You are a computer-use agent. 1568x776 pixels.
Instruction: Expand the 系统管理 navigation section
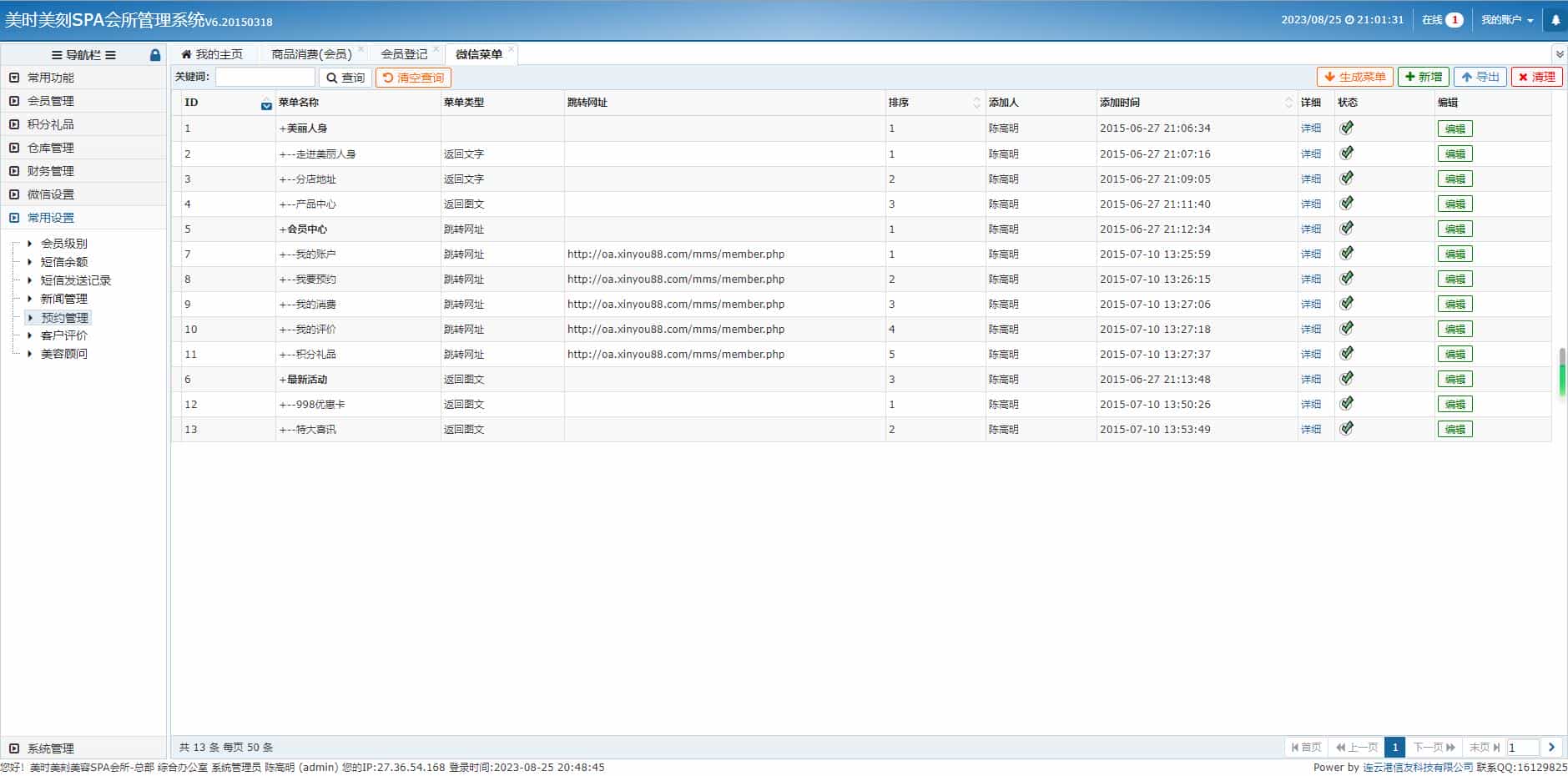(x=83, y=748)
